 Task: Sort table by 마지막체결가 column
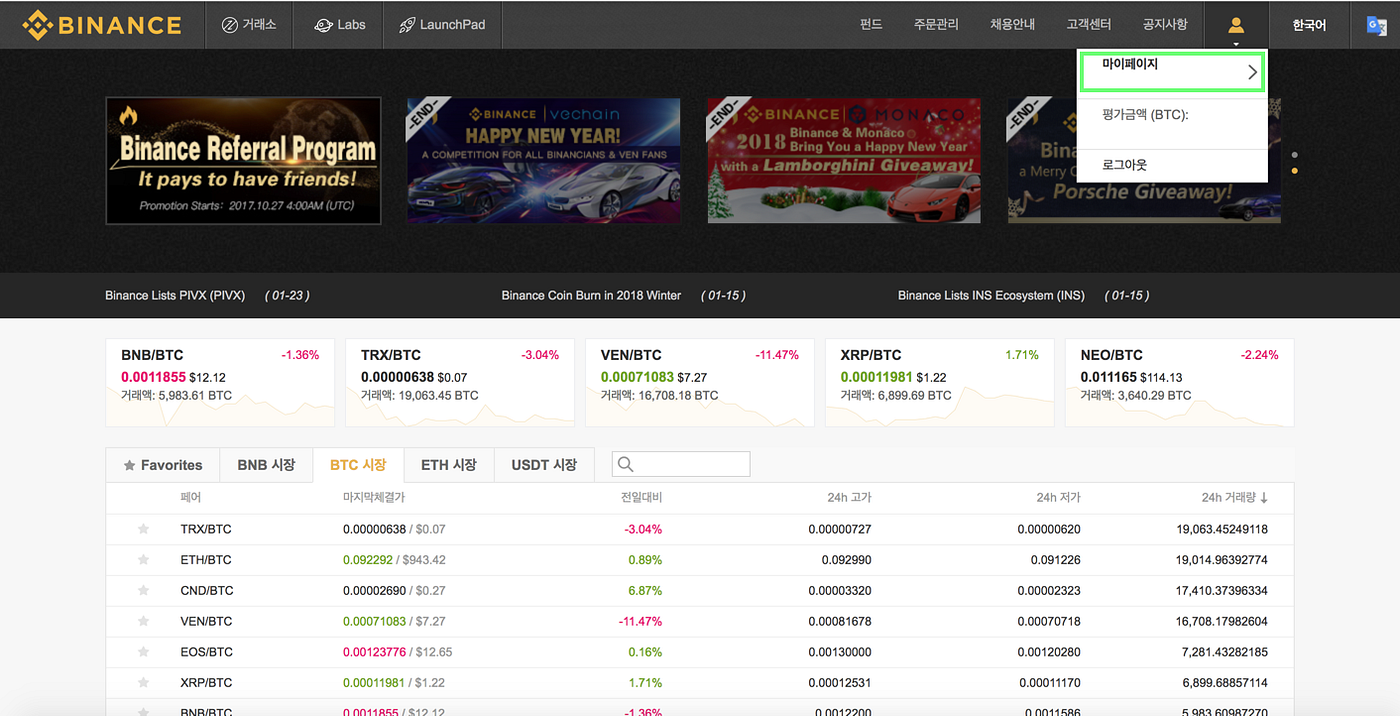(x=373, y=498)
